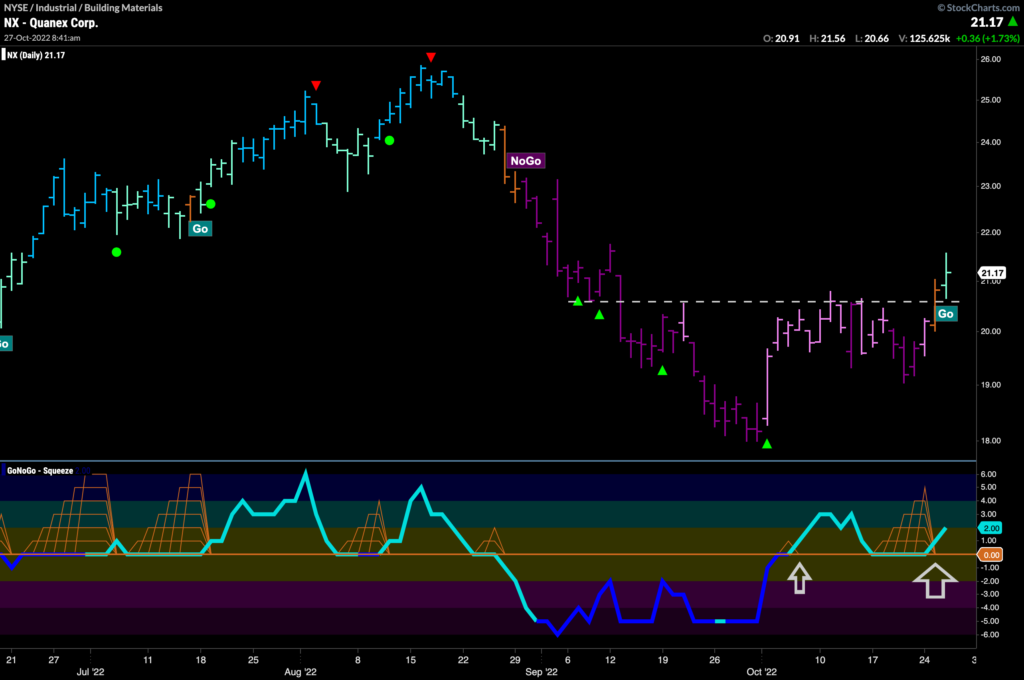Click the purple 'NoGo' label near late August
Screen dimensions: 1024x680
click(x=524, y=160)
